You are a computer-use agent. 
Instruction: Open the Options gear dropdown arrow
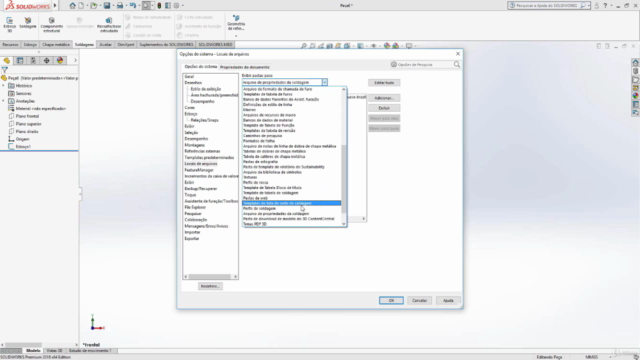tap(182, 6)
